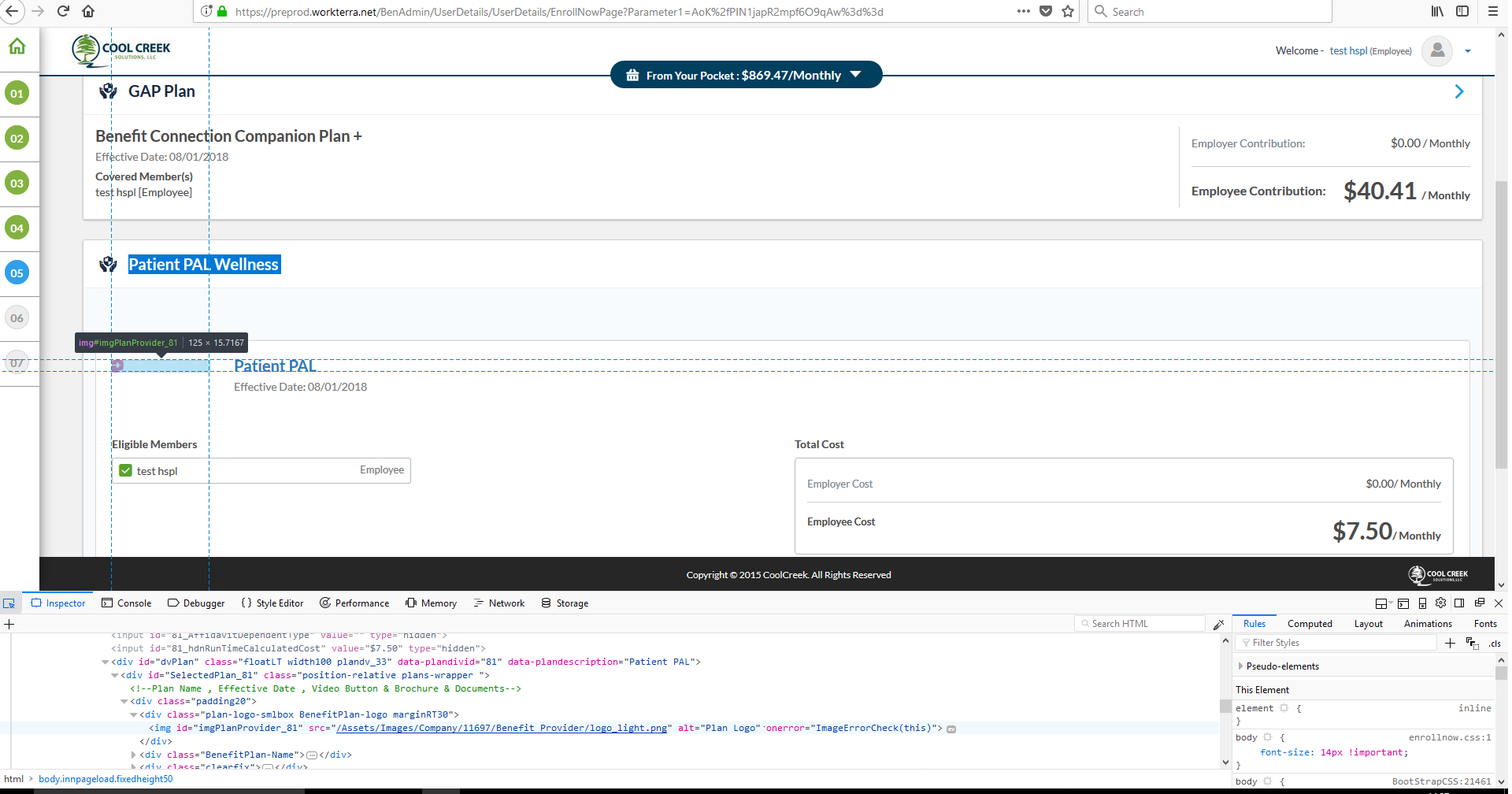
Task: Switch to Layout tab
Action: point(1368,624)
